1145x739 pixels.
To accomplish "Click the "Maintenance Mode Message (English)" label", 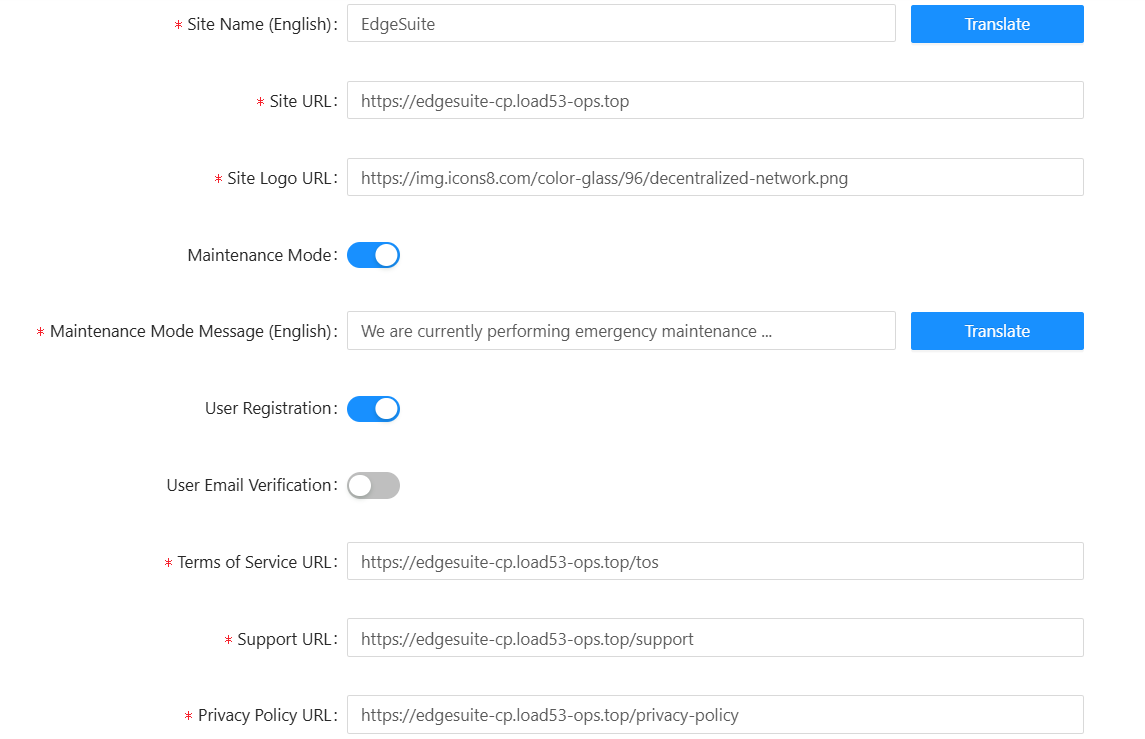I will coord(190,331).
